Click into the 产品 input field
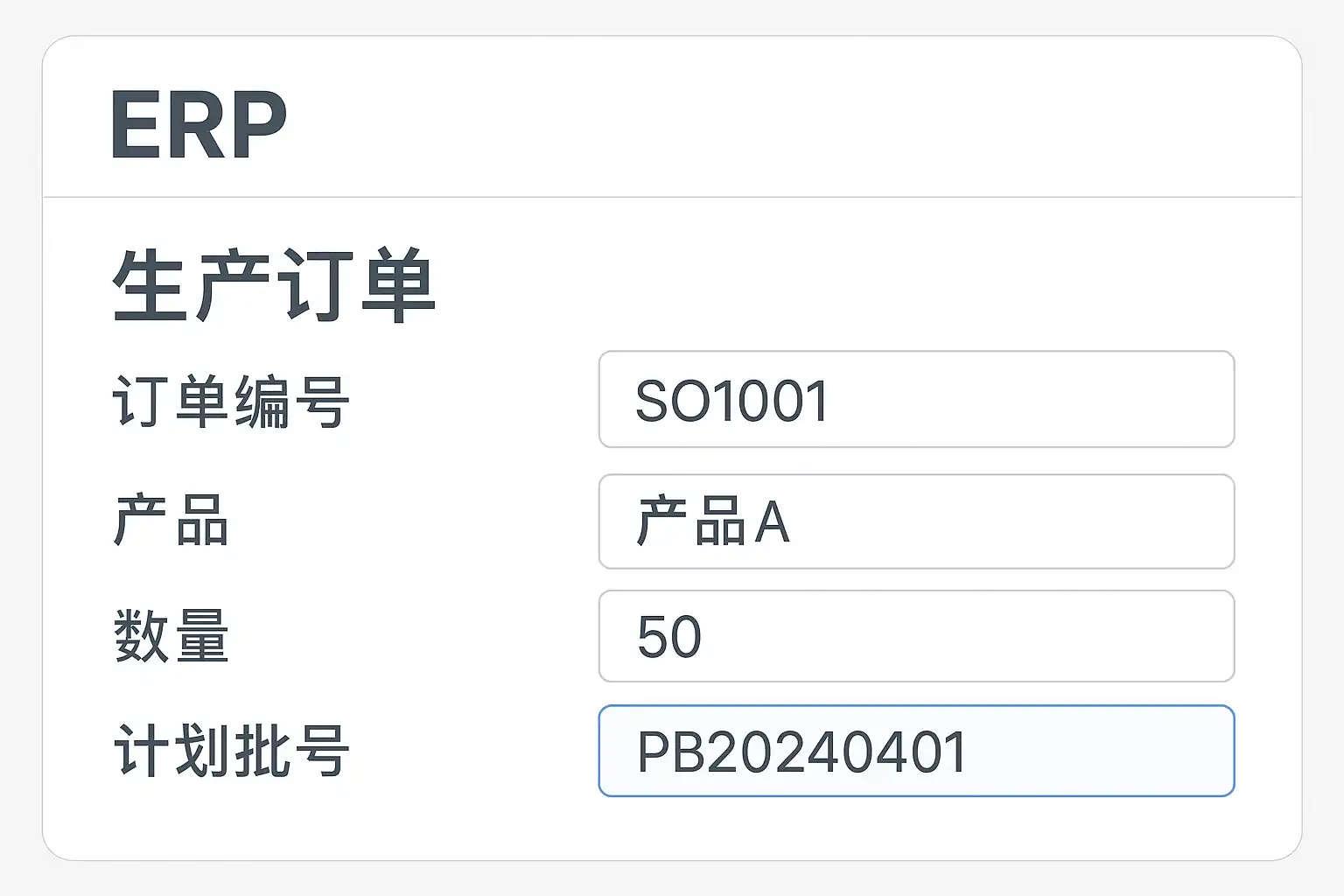The width and height of the screenshot is (1344, 896). (x=915, y=521)
